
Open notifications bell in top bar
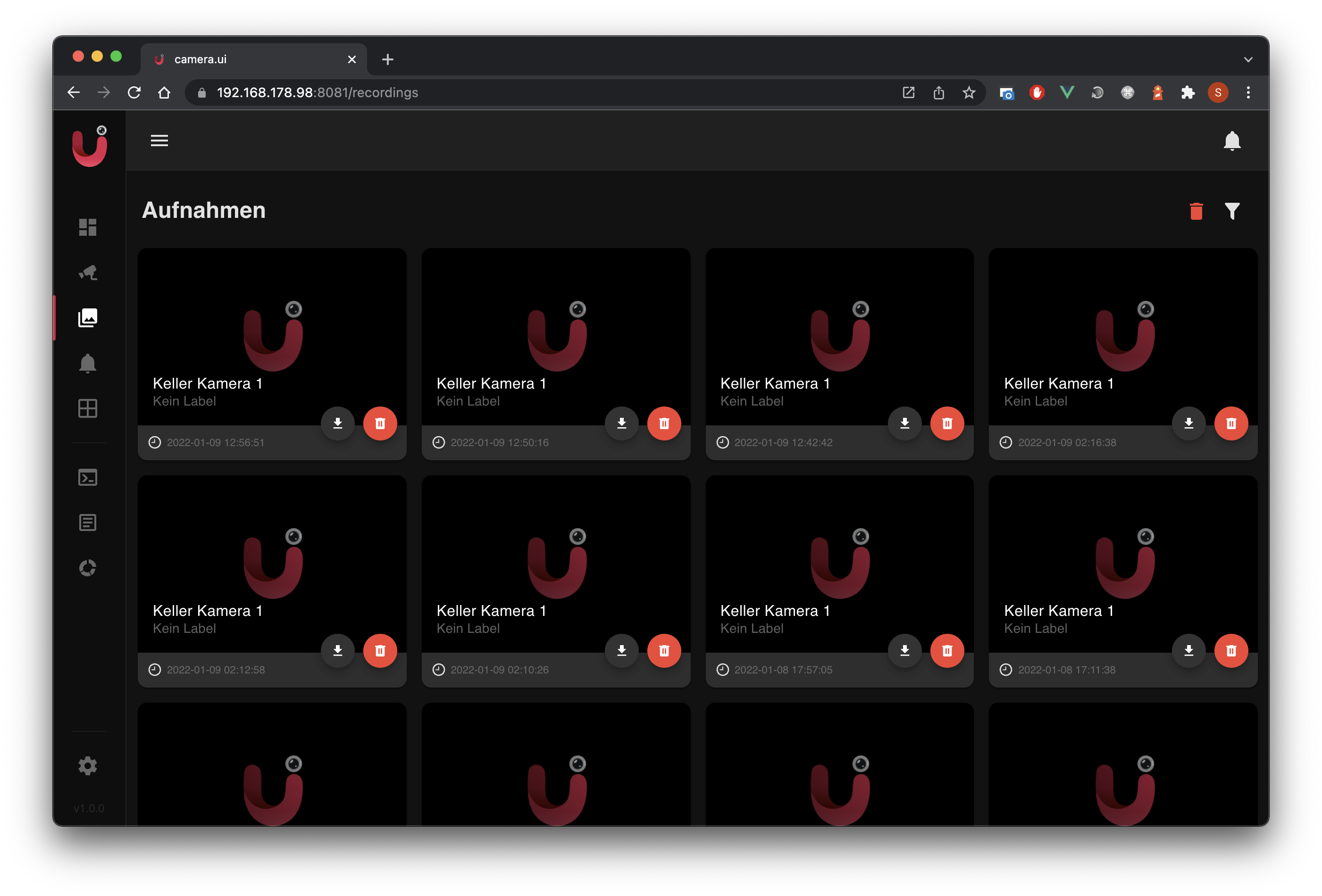tap(1231, 141)
